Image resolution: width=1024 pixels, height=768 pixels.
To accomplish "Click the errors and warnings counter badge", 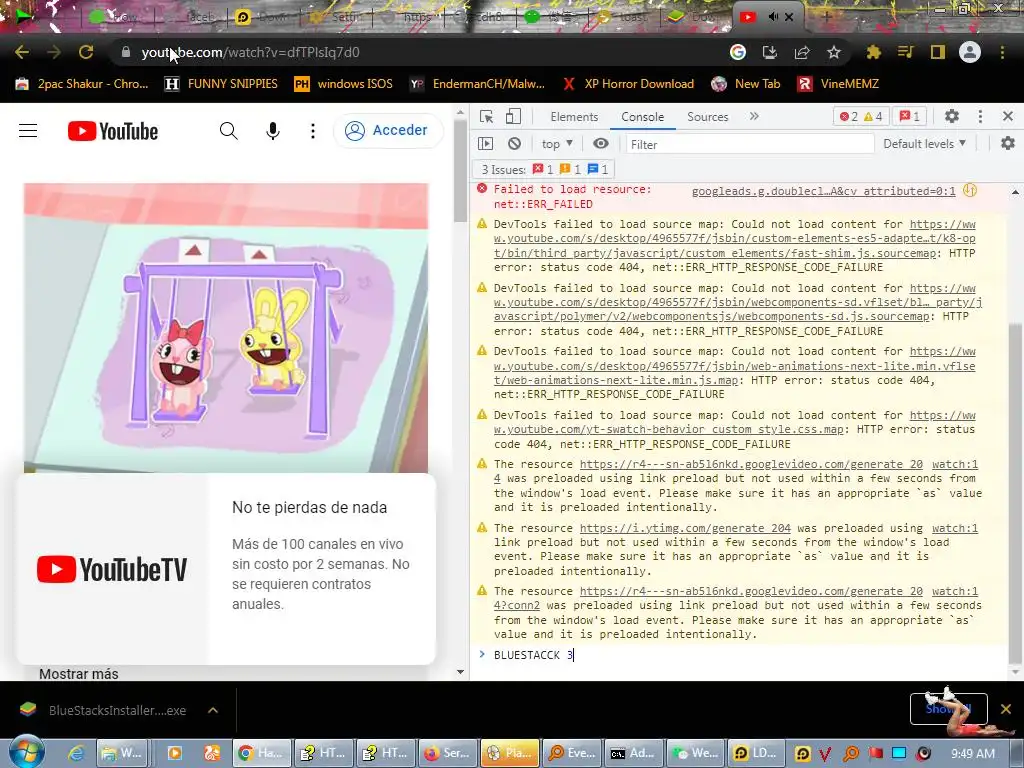I will click(861, 116).
